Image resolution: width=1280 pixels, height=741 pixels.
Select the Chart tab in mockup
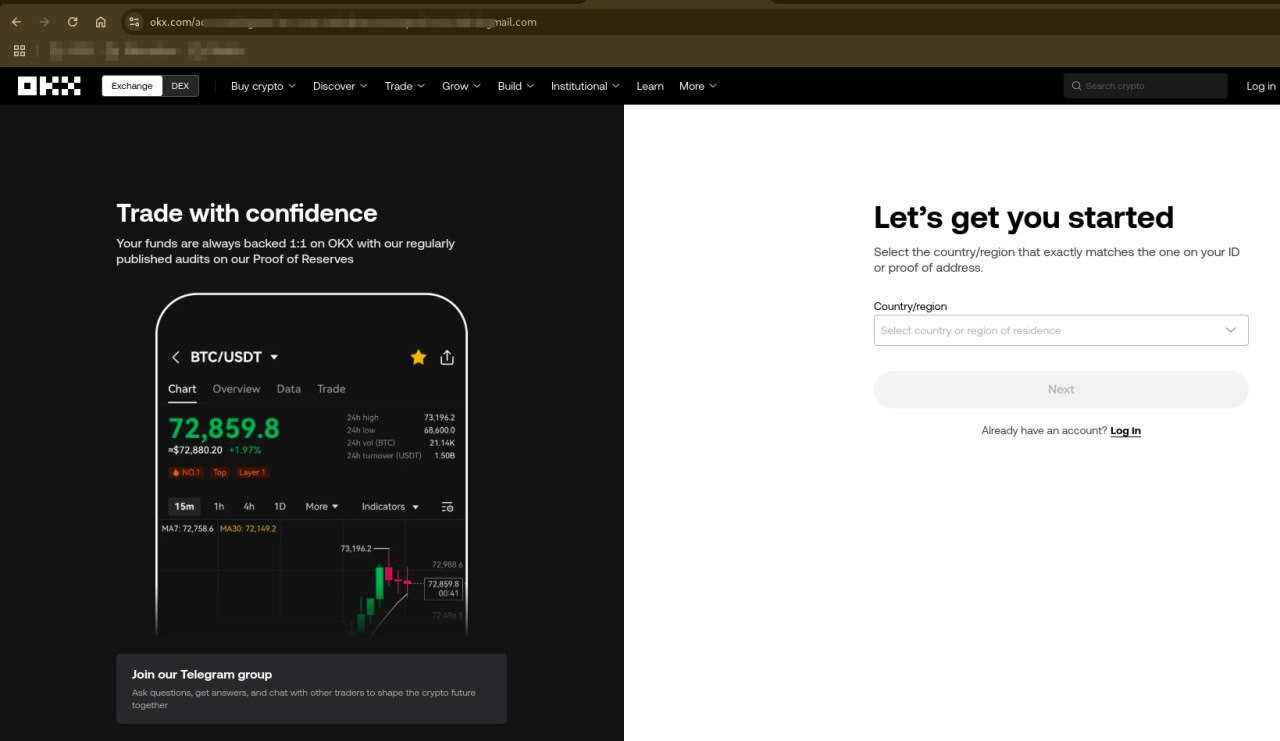[182, 389]
